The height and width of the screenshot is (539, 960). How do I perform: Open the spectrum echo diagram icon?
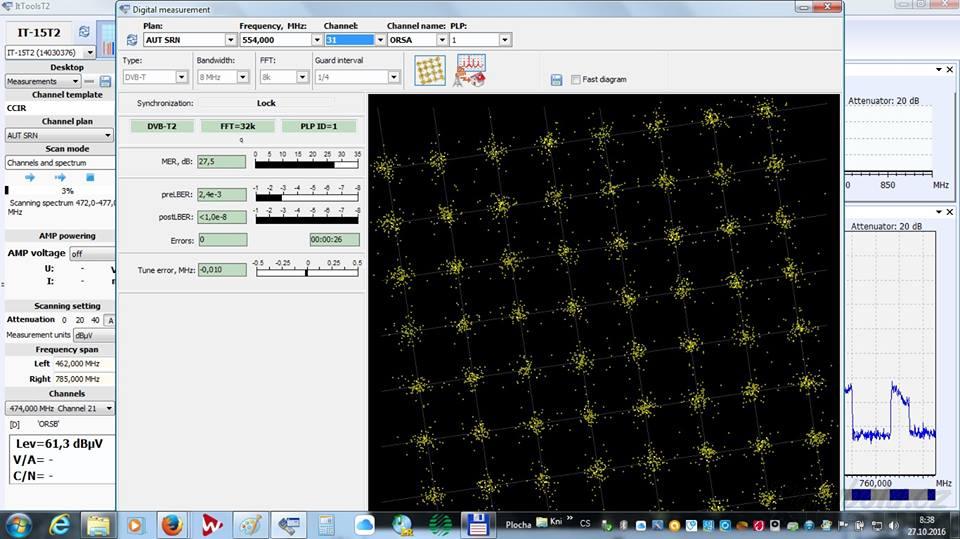click(470, 70)
